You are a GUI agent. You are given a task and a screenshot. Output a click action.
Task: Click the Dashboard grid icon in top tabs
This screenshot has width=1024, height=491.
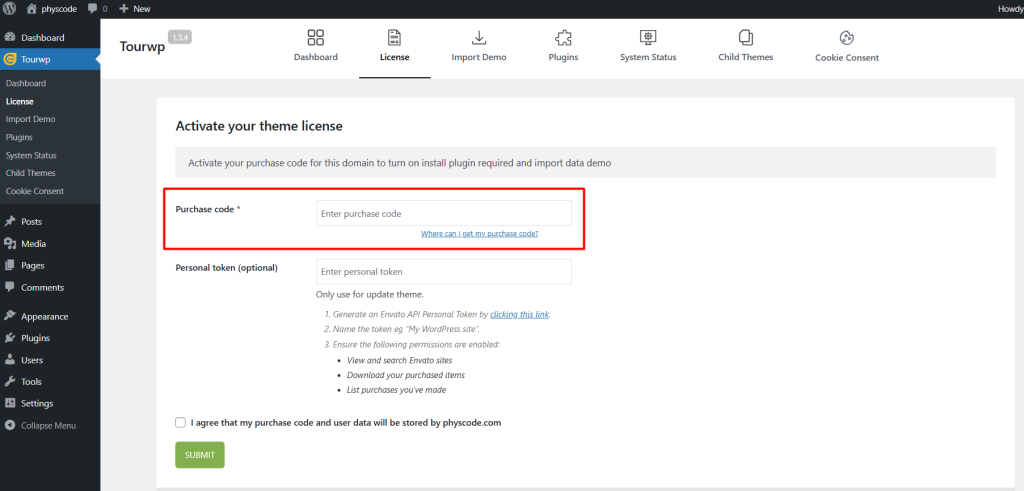[315, 37]
